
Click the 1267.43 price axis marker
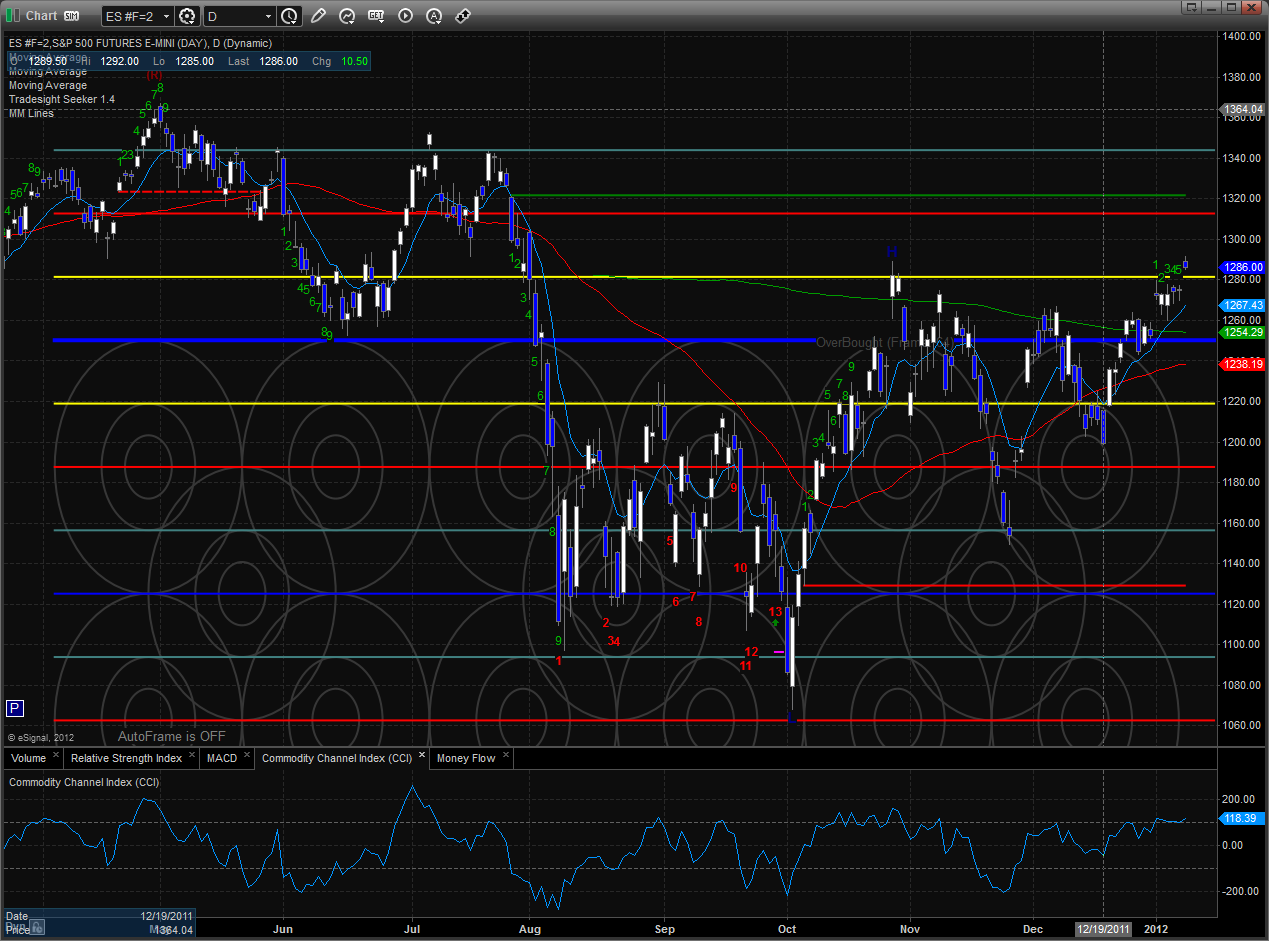(1243, 305)
